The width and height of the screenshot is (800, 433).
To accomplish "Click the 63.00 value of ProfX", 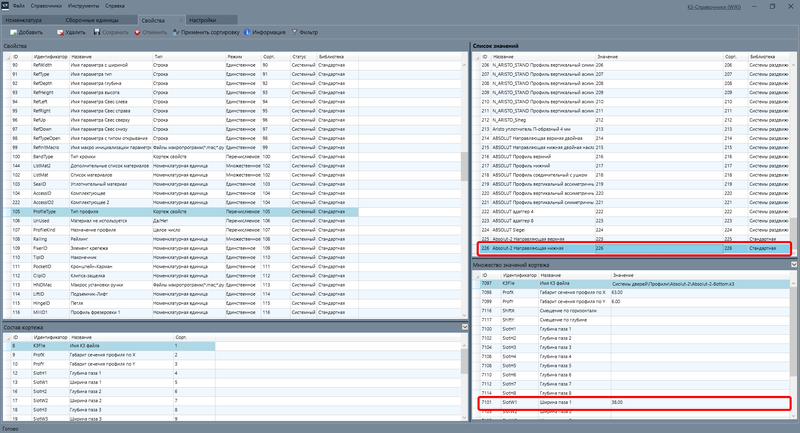I will (617, 293).
